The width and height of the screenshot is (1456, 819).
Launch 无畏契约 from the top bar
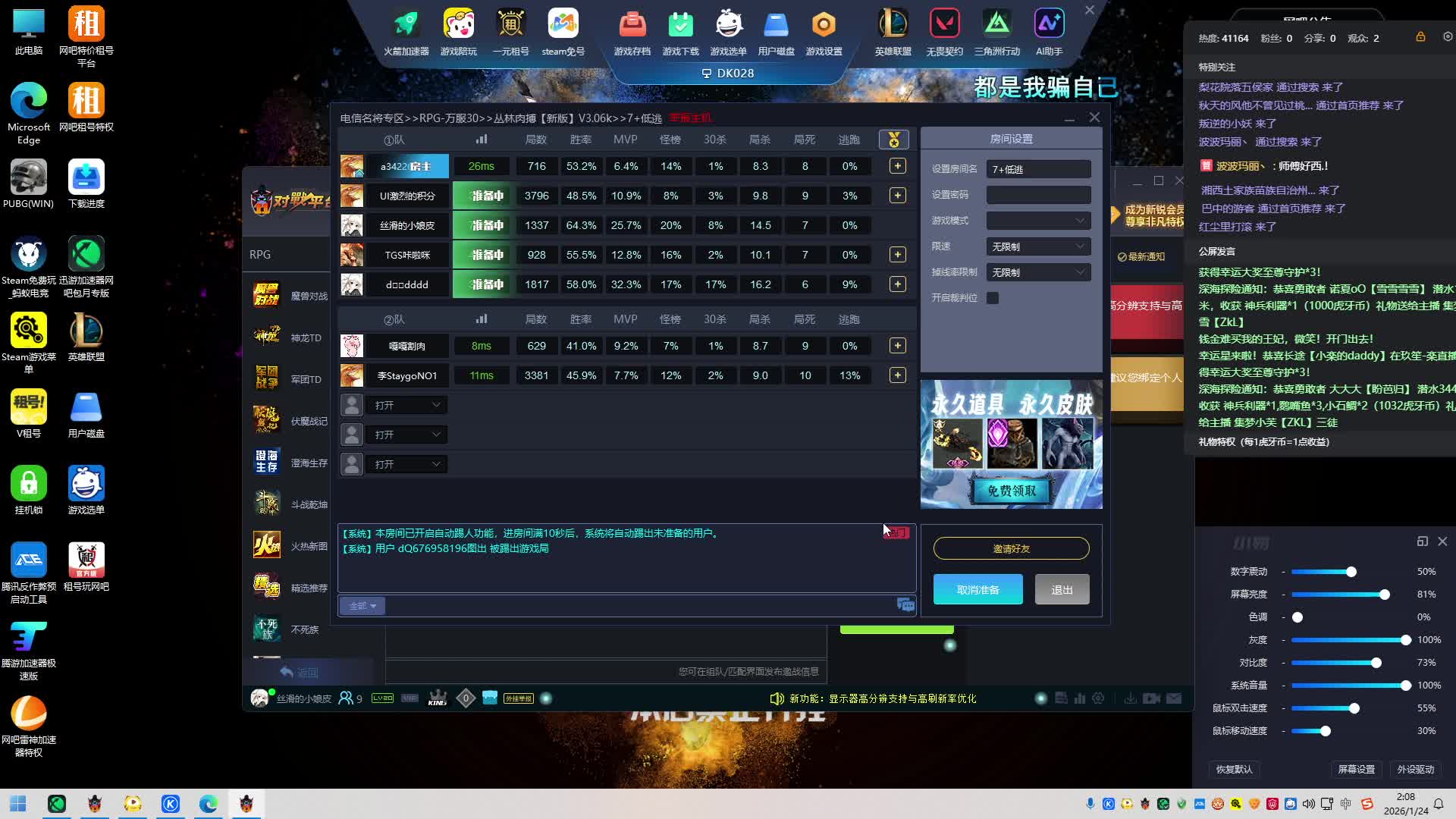[944, 26]
